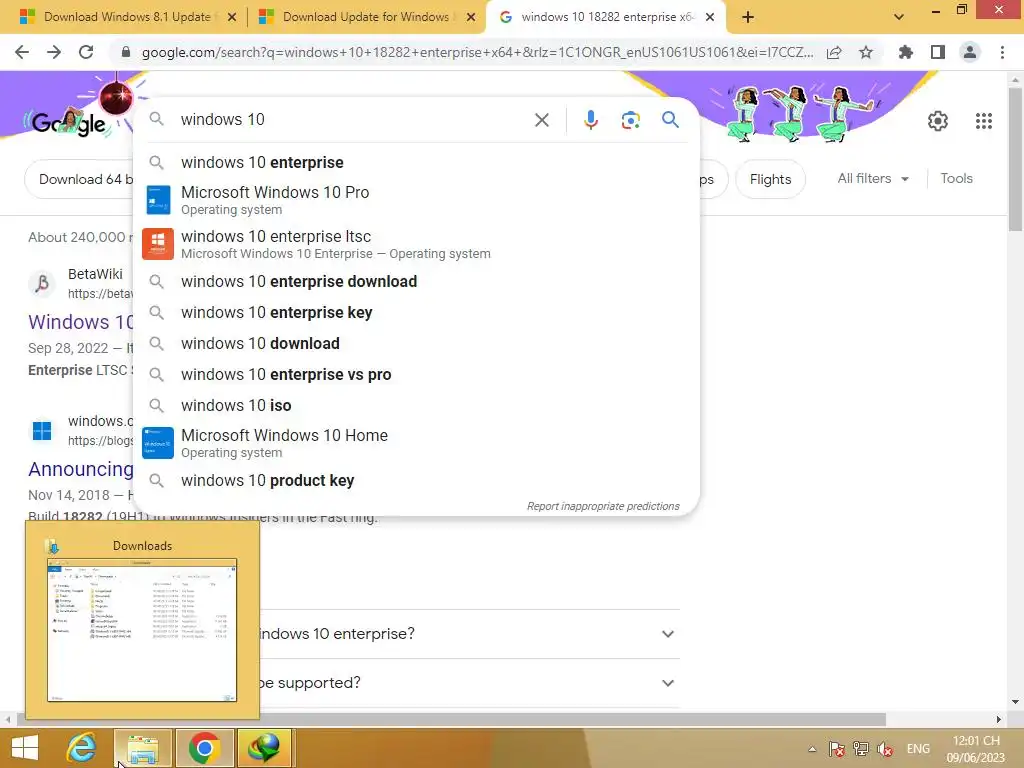Choose suggestion windows 10 download

(x=416, y=344)
